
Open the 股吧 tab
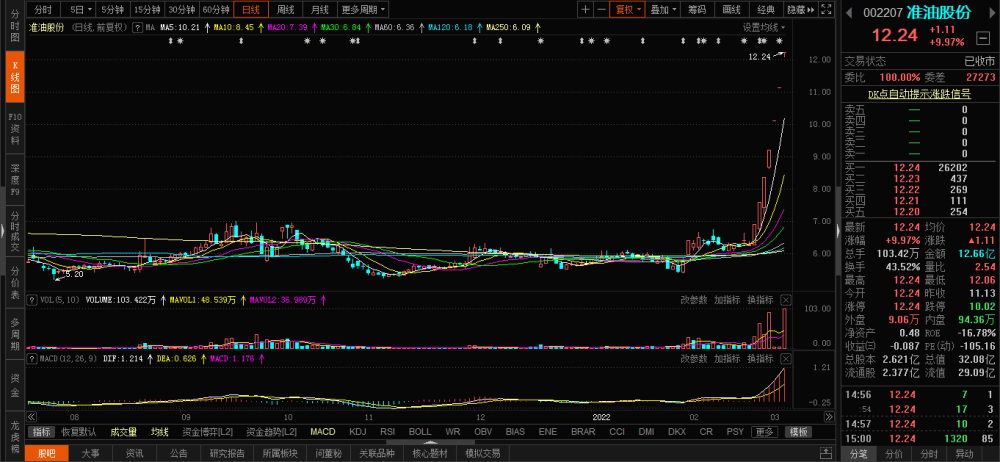point(47,454)
